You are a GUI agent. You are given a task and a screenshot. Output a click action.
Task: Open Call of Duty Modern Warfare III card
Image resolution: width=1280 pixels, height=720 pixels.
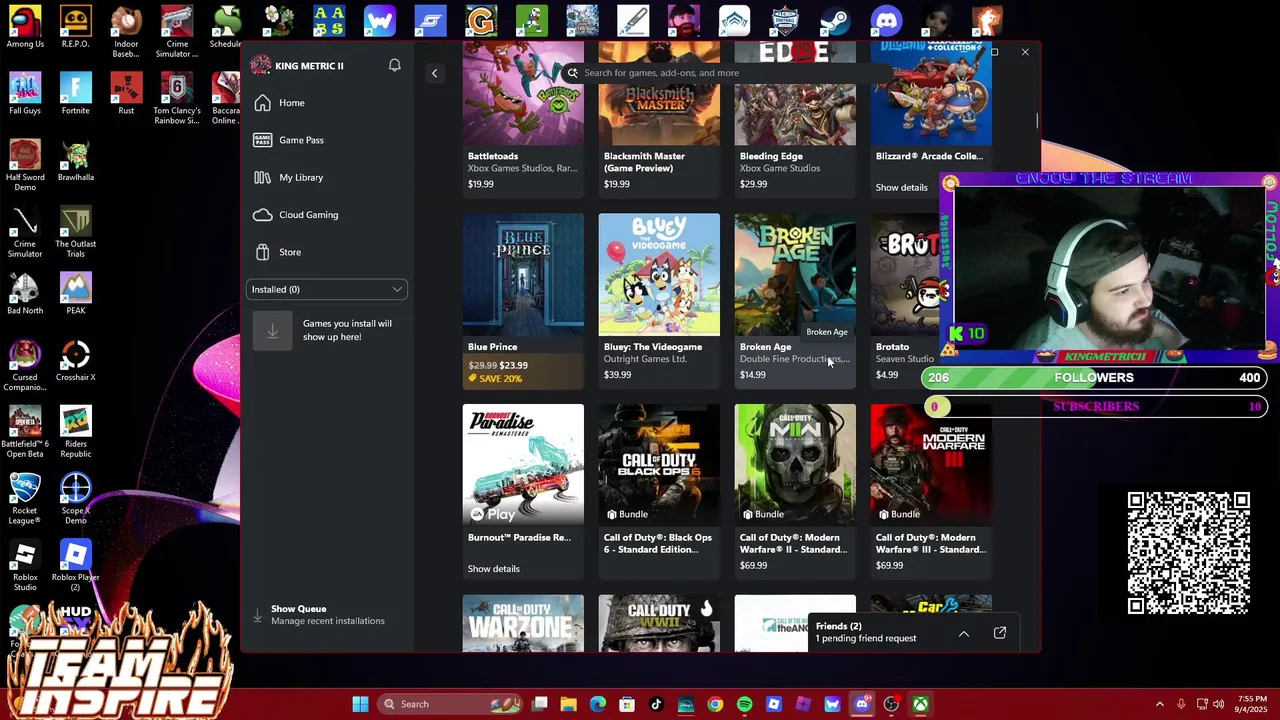931,490
